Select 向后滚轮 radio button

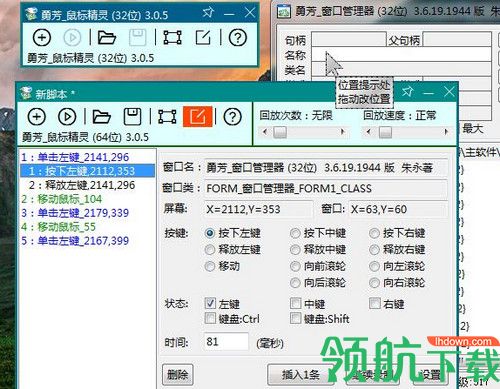tap(295, 283)
